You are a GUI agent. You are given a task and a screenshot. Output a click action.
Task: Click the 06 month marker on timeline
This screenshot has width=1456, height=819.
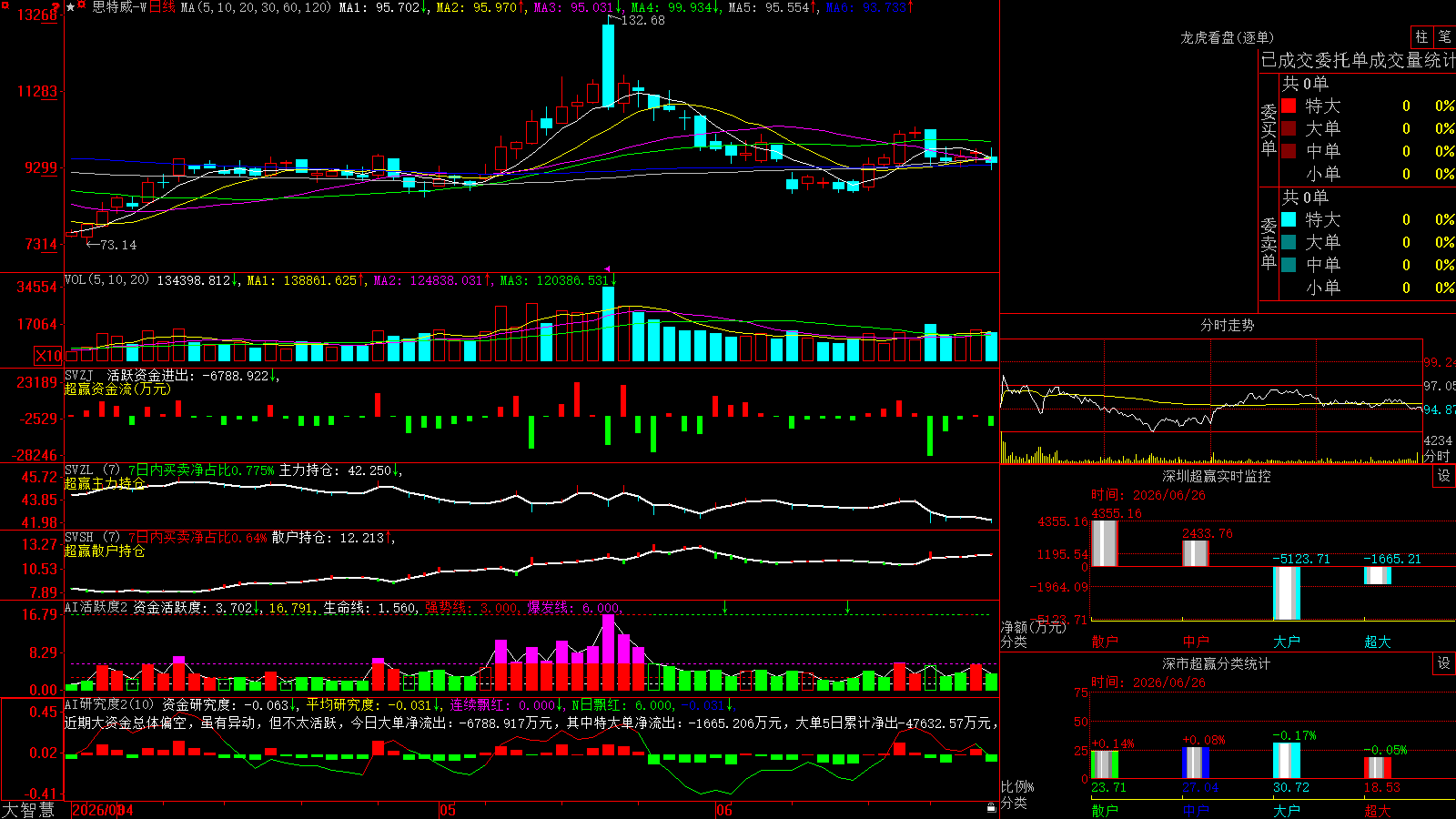tap(723, 810)
